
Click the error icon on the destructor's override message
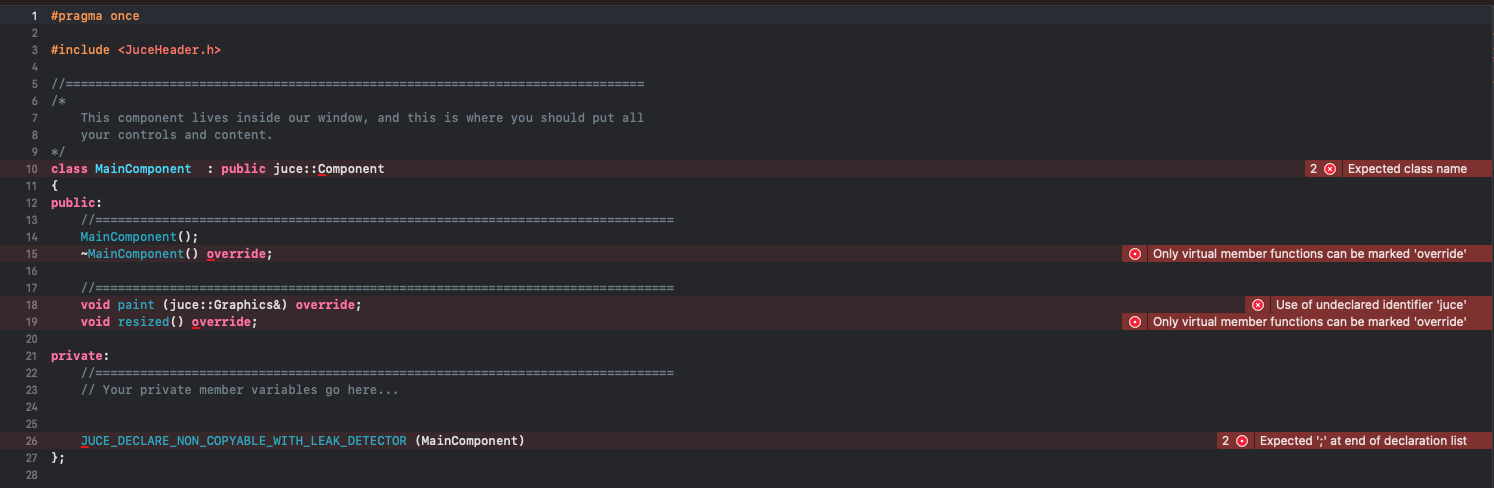pyautogui.click(x=1135, y=254)
